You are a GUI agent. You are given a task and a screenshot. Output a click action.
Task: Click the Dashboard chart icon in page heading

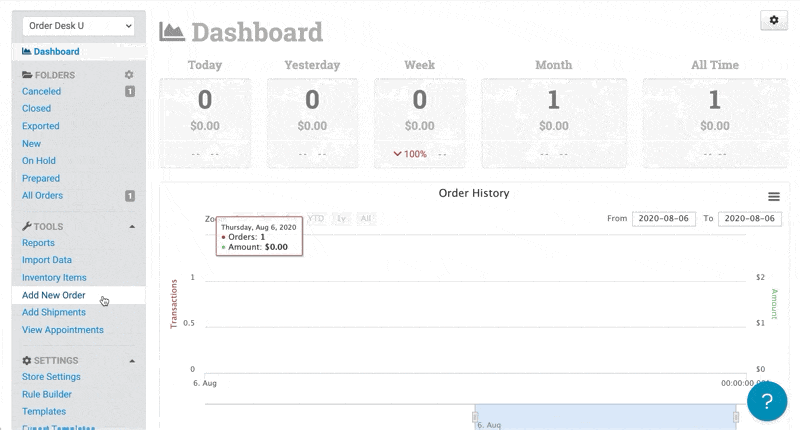point(171,32)
